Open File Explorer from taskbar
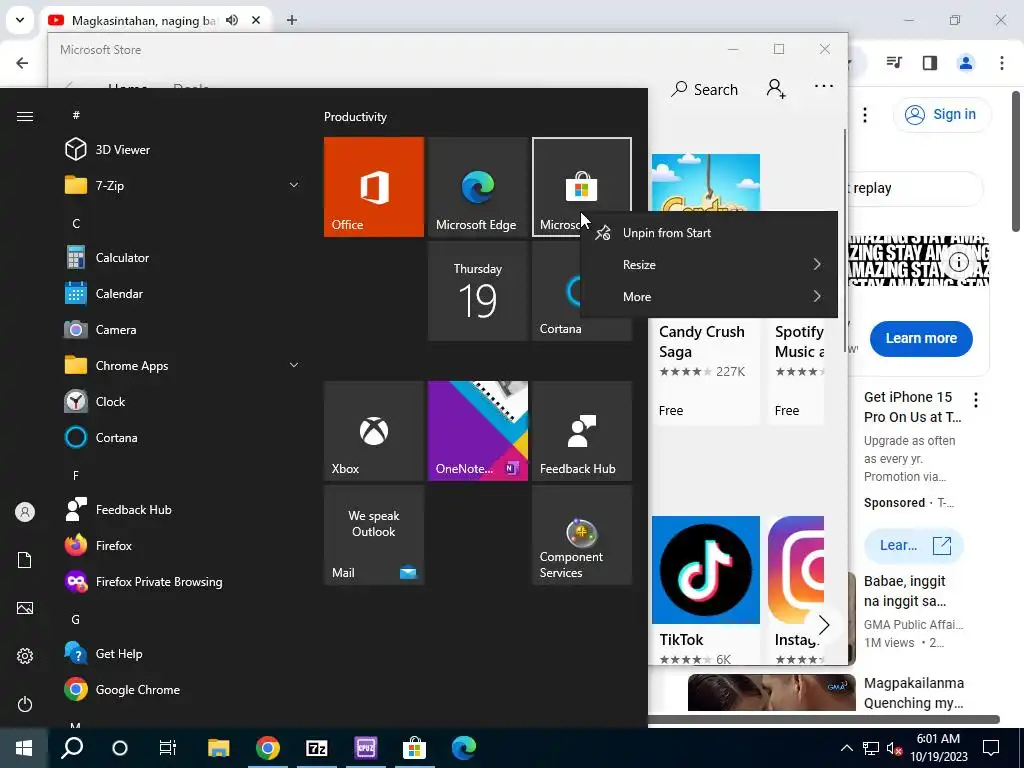This screenshot has width=1024, height=768. [x=219, y=748]
